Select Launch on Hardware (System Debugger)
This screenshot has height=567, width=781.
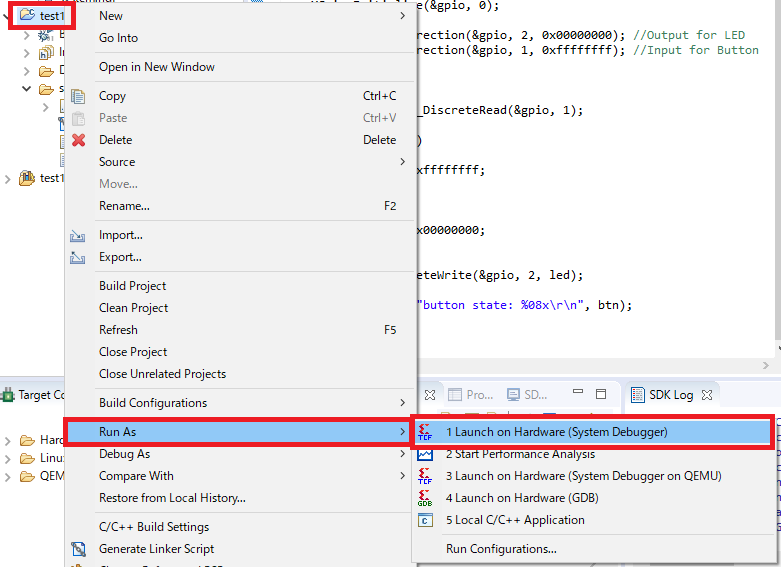556,432
